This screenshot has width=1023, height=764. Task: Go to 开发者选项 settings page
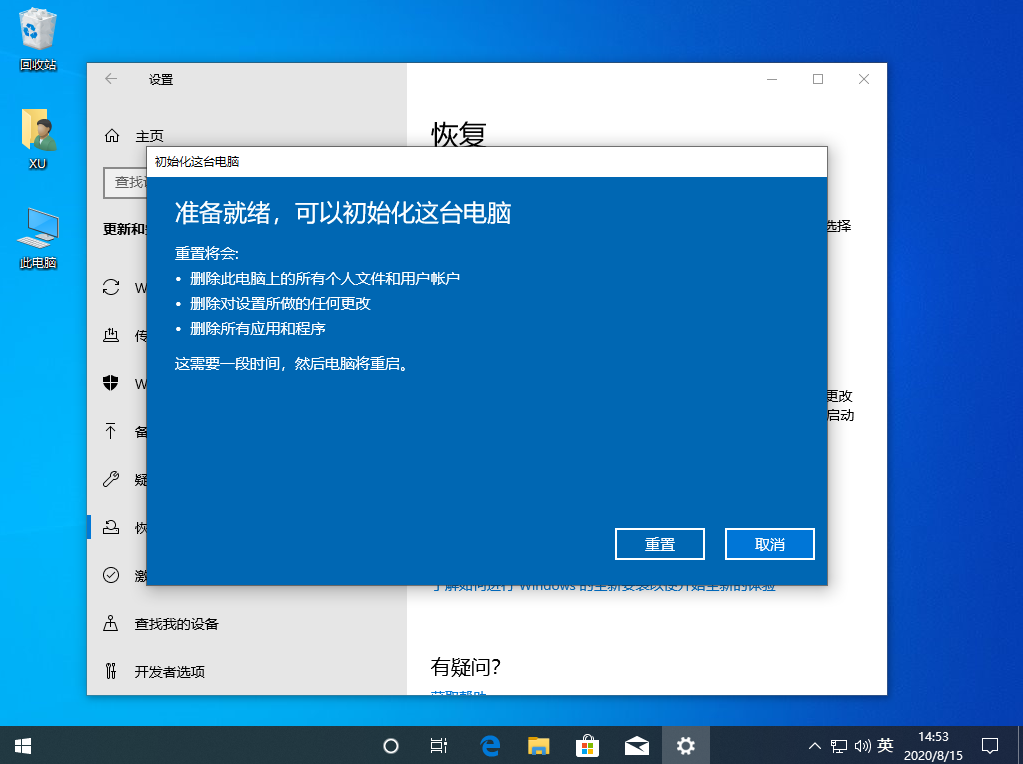[x=169, y=671]
